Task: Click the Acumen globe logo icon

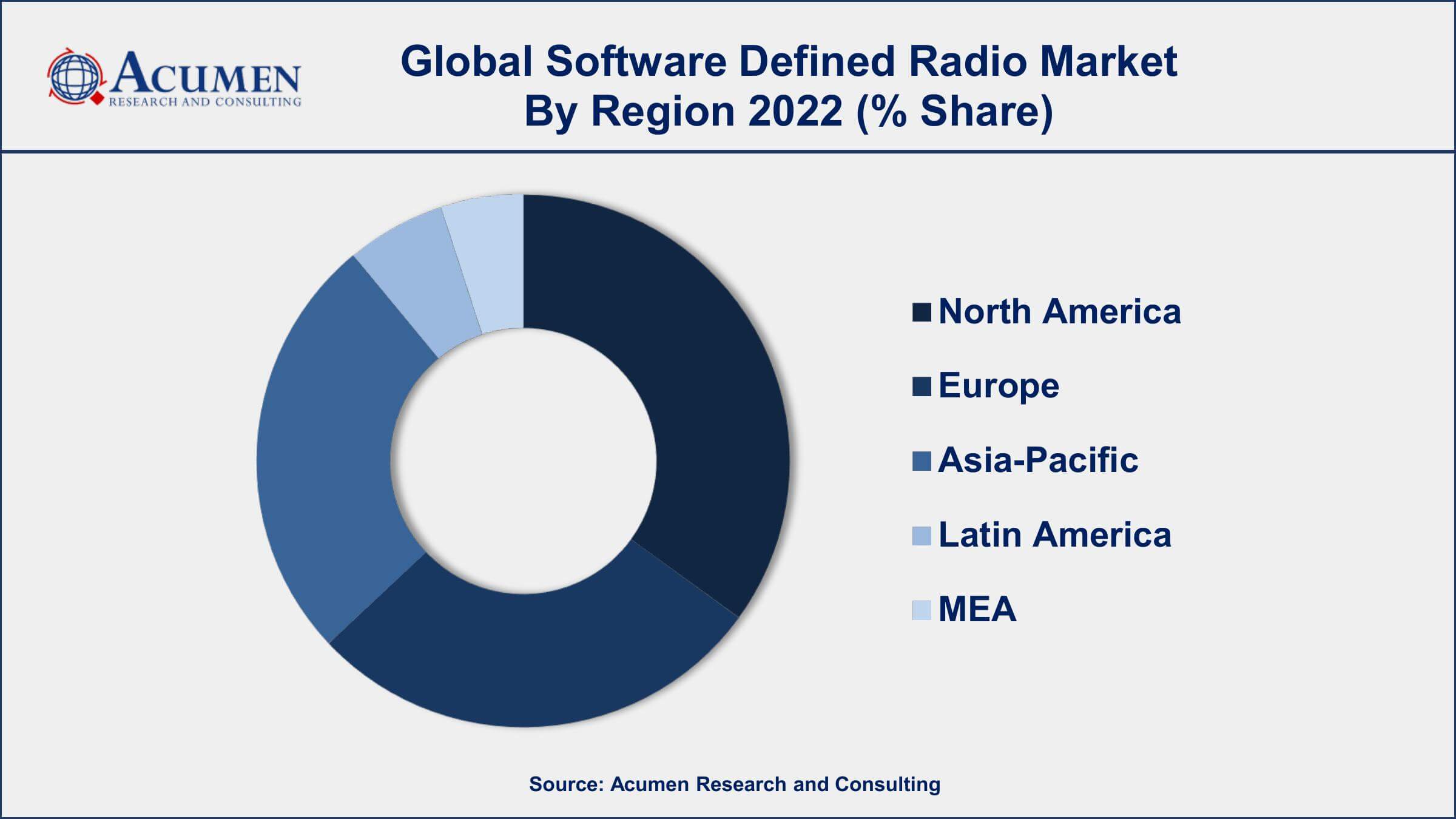Action: click(76, 77)
